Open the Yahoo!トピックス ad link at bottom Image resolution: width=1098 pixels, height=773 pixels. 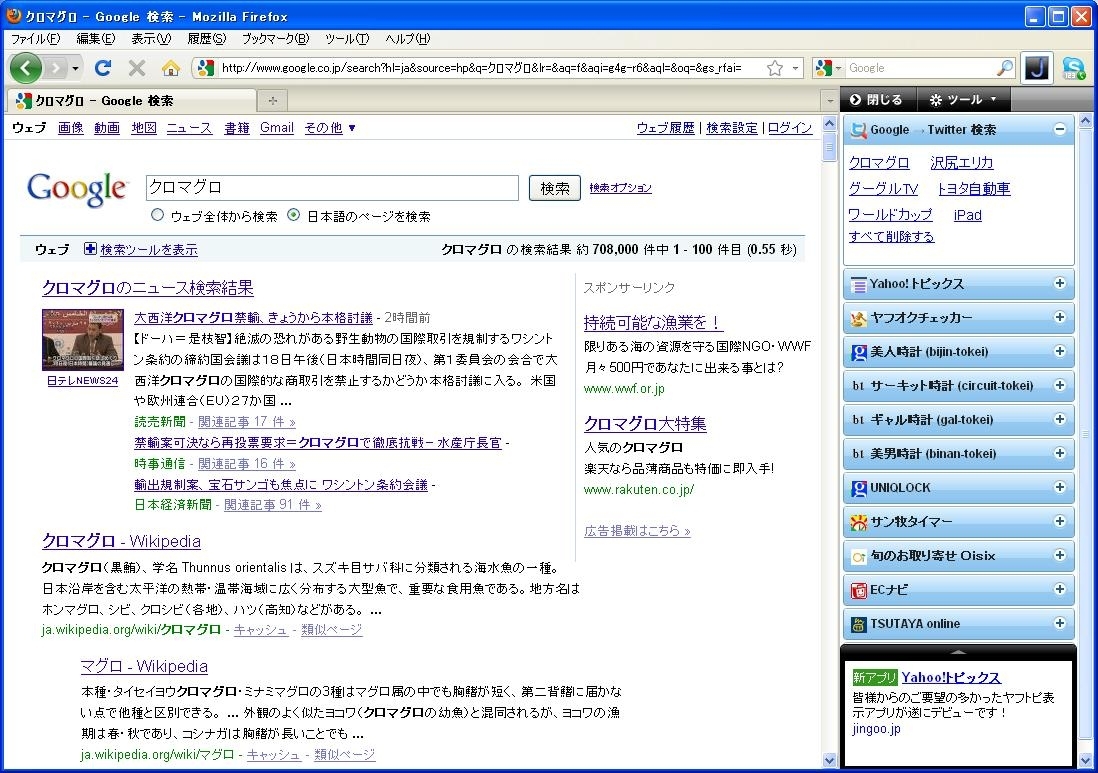950,677
